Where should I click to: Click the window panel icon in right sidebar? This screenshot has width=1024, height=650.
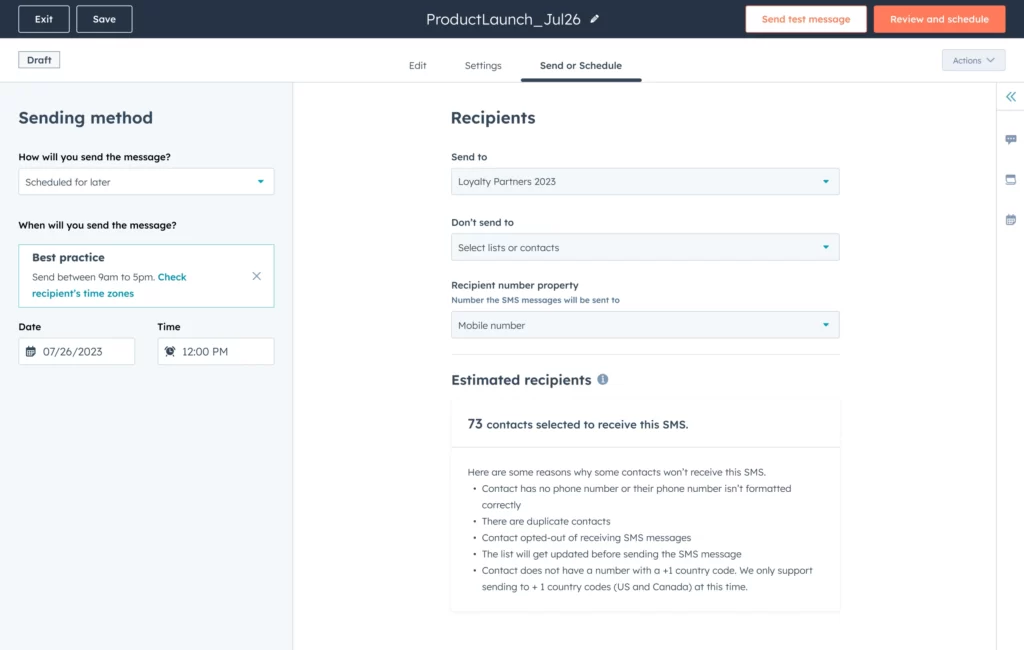(1010, 180)
